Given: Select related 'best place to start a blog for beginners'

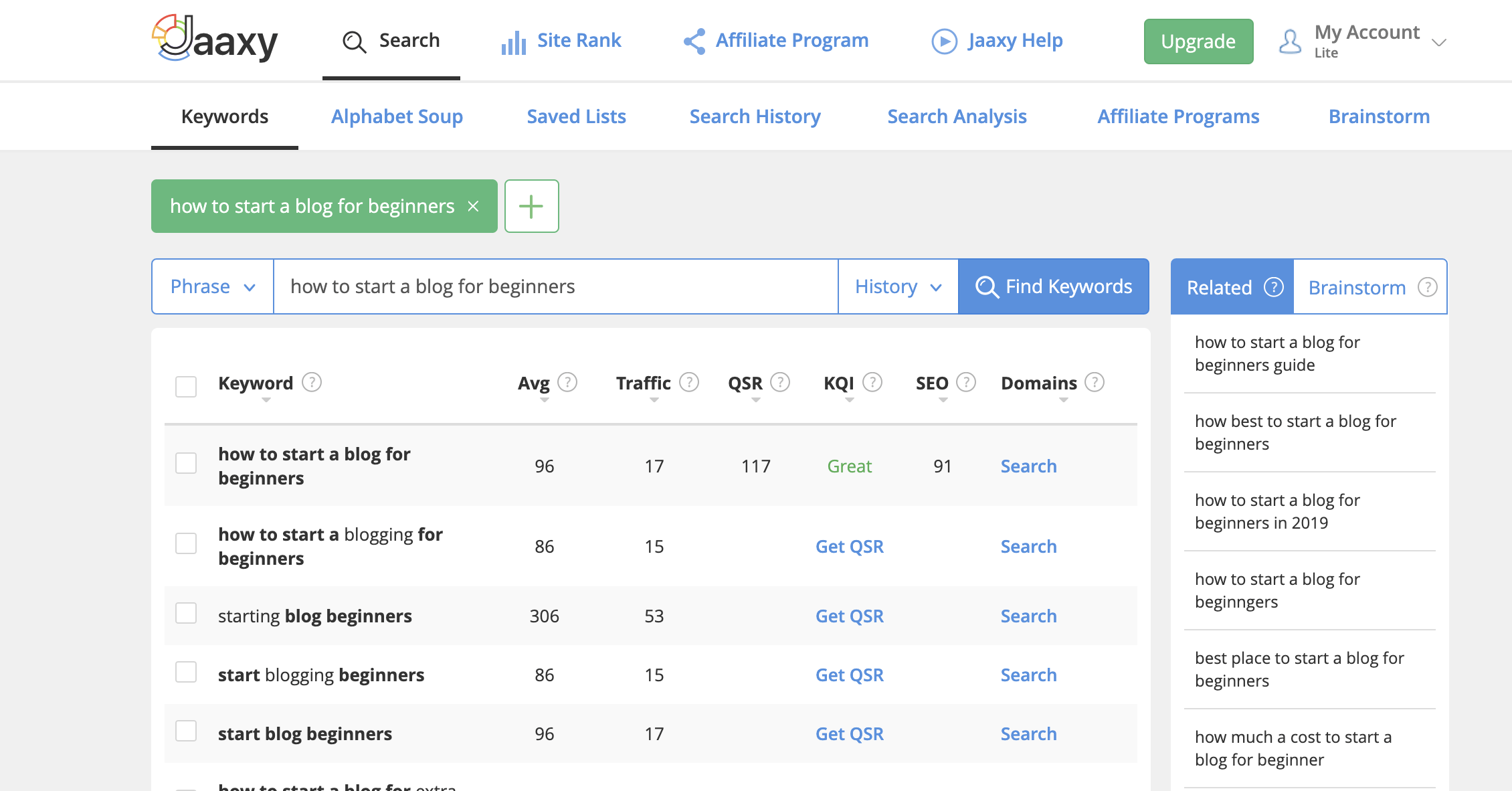Looking at the screenshot, I should click(1299, 669).
